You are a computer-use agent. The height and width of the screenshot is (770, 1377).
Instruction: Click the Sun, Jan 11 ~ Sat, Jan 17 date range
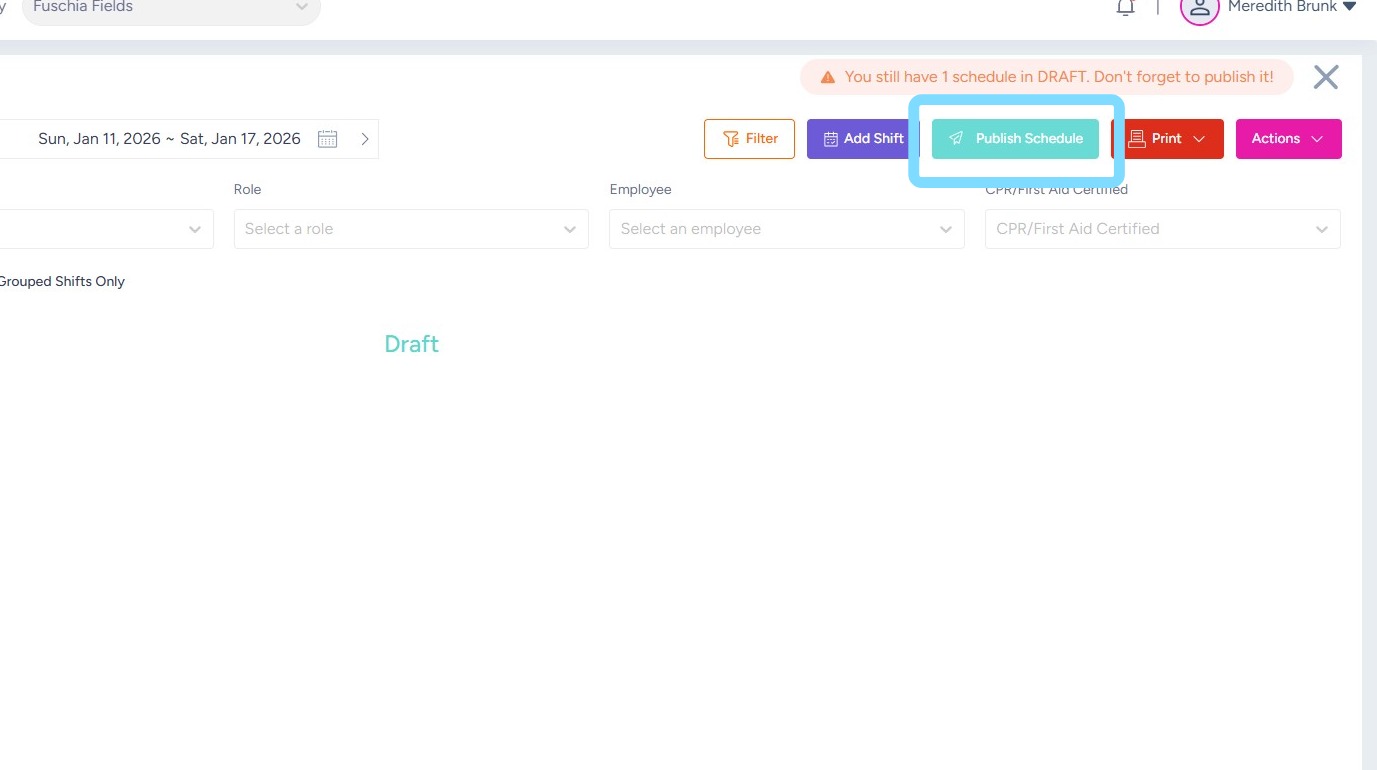click(x=169, y=139)
